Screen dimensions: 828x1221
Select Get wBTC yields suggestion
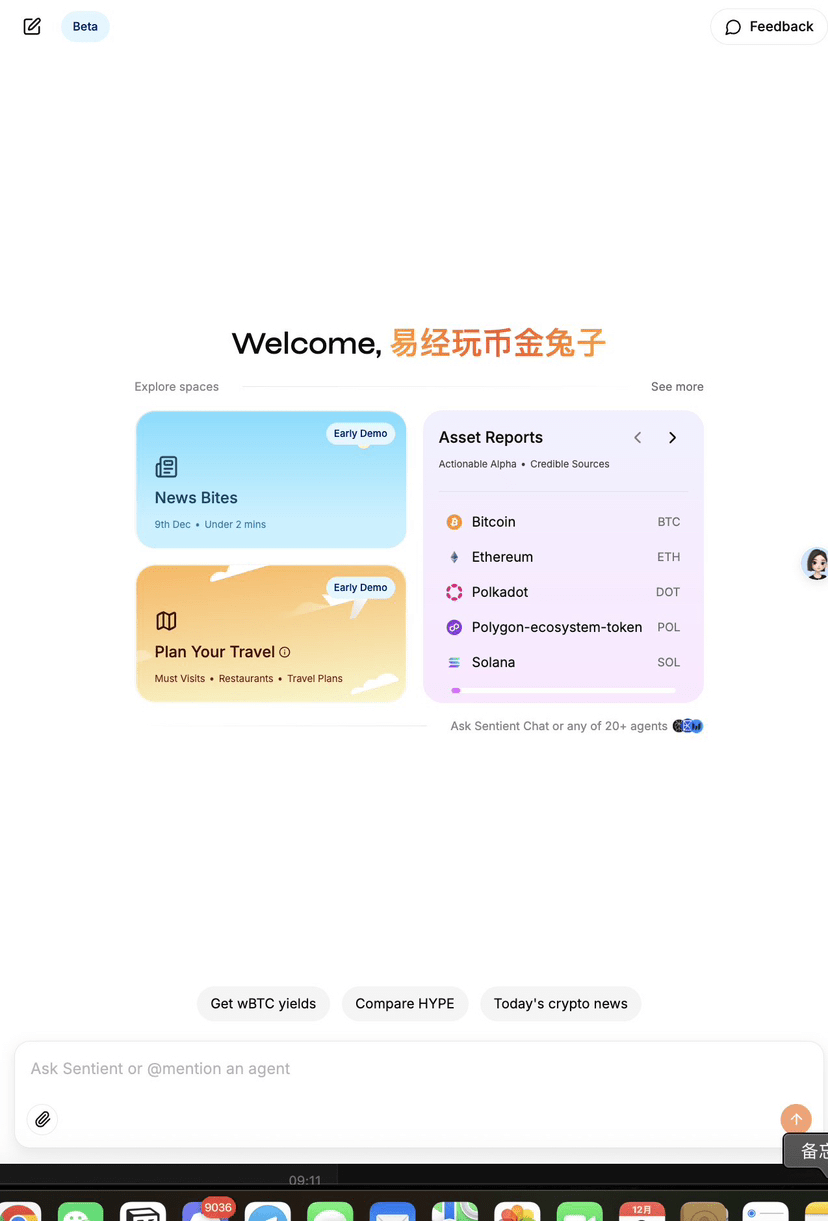(263, 1004)
